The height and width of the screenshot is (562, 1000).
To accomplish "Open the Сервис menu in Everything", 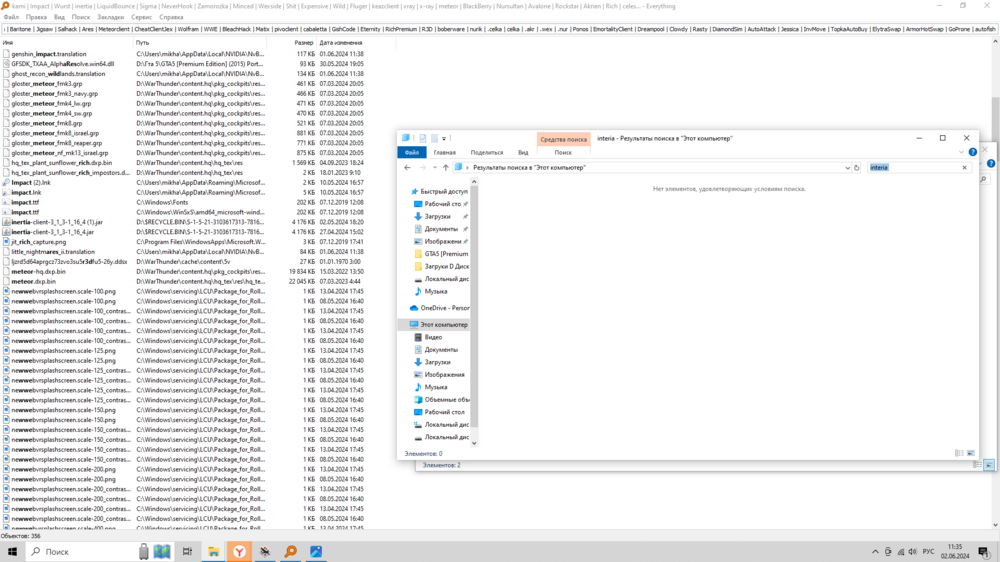I will pyautogui.click(x=142, y=17).
